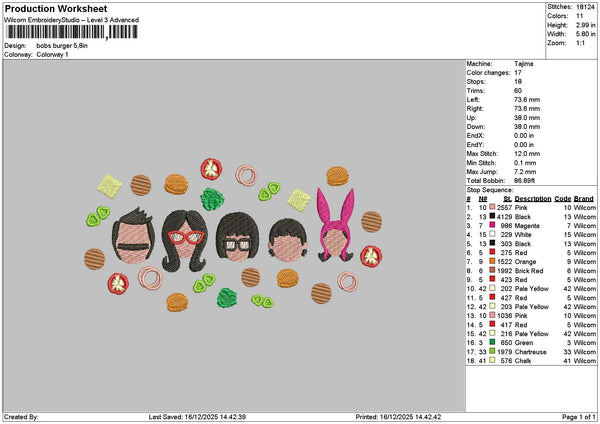This screenshot has height=424, width=600.
Task: Select the Height value 2.99 in
Action: click(585, 25)
